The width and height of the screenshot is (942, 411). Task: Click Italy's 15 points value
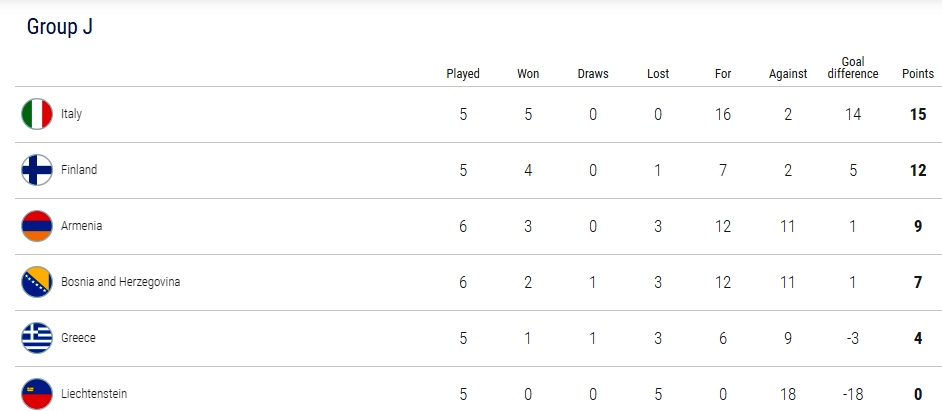coord(918,114)
